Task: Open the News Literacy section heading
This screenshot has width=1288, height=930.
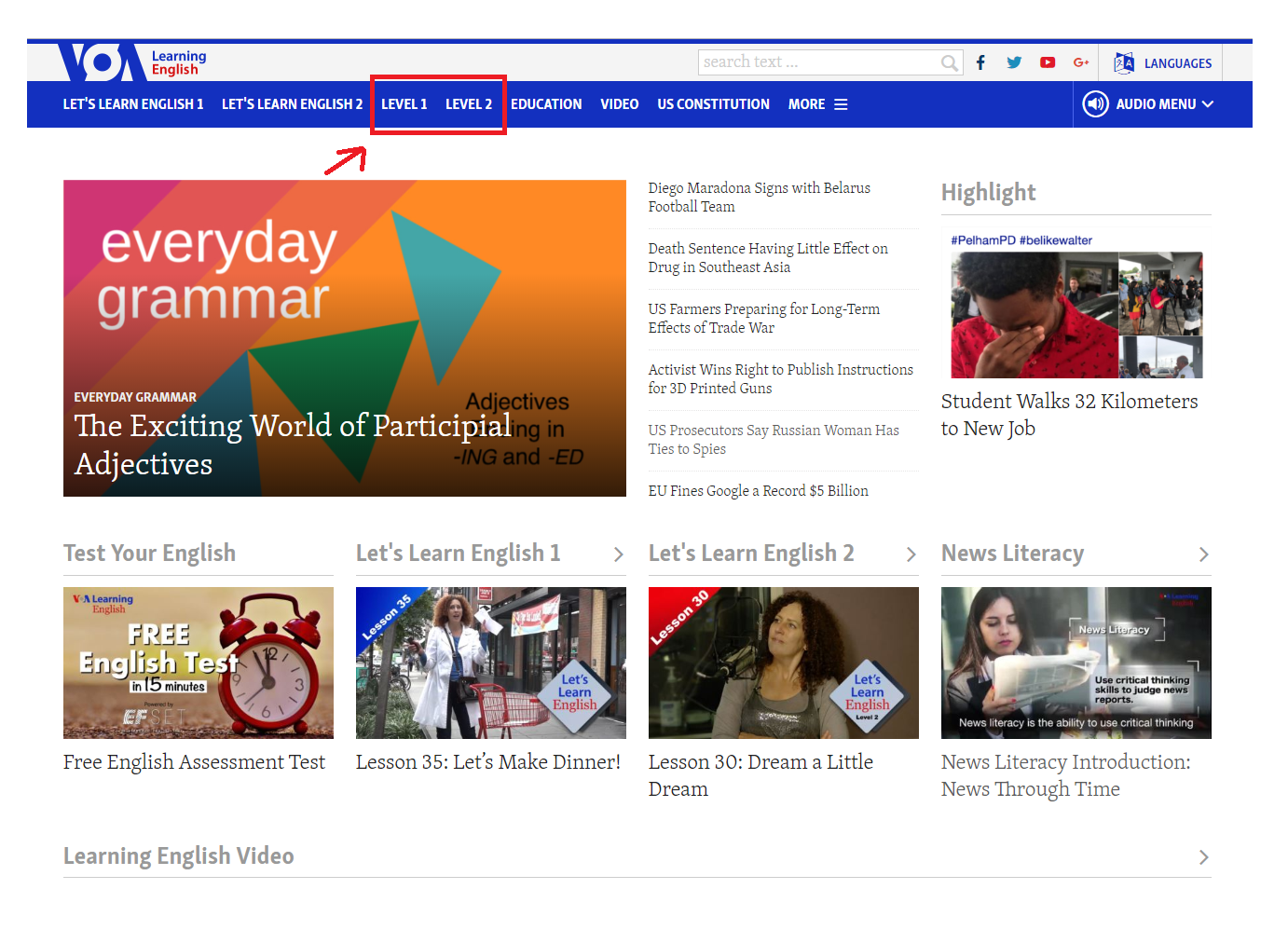Action: pyautogui.click(x=1012, y=554)
